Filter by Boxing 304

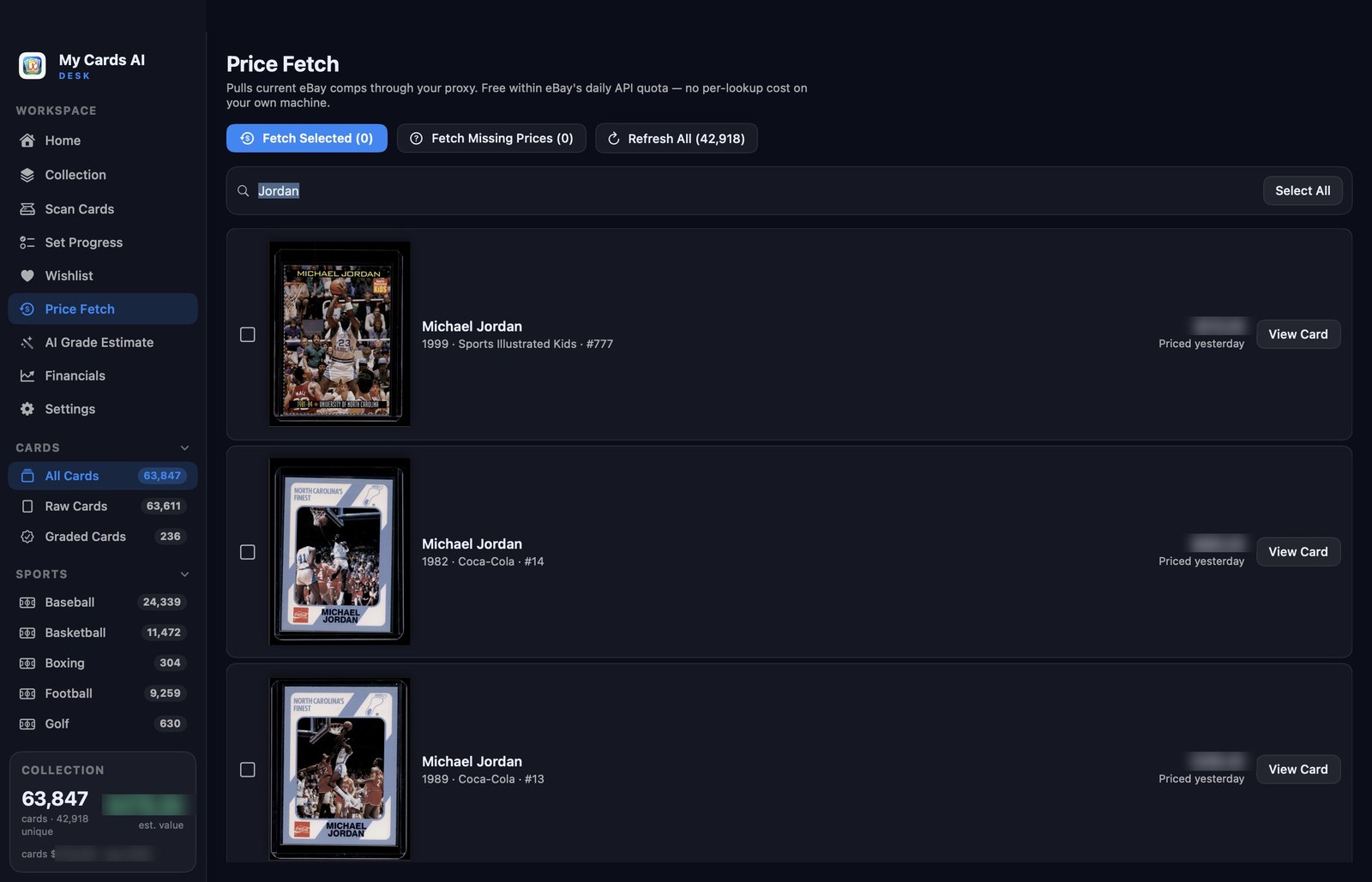103,663
